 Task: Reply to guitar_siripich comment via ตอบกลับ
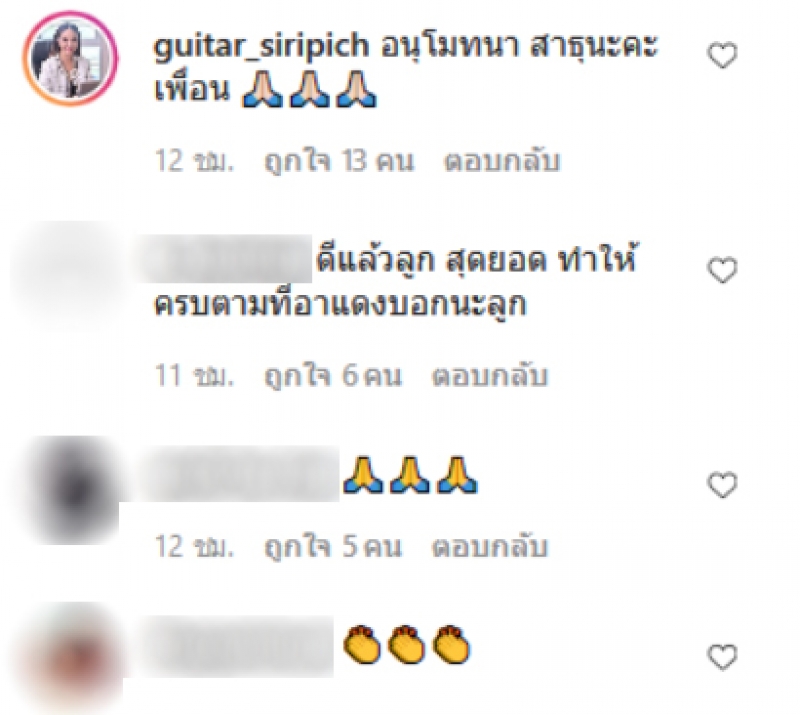pos(502,161)
